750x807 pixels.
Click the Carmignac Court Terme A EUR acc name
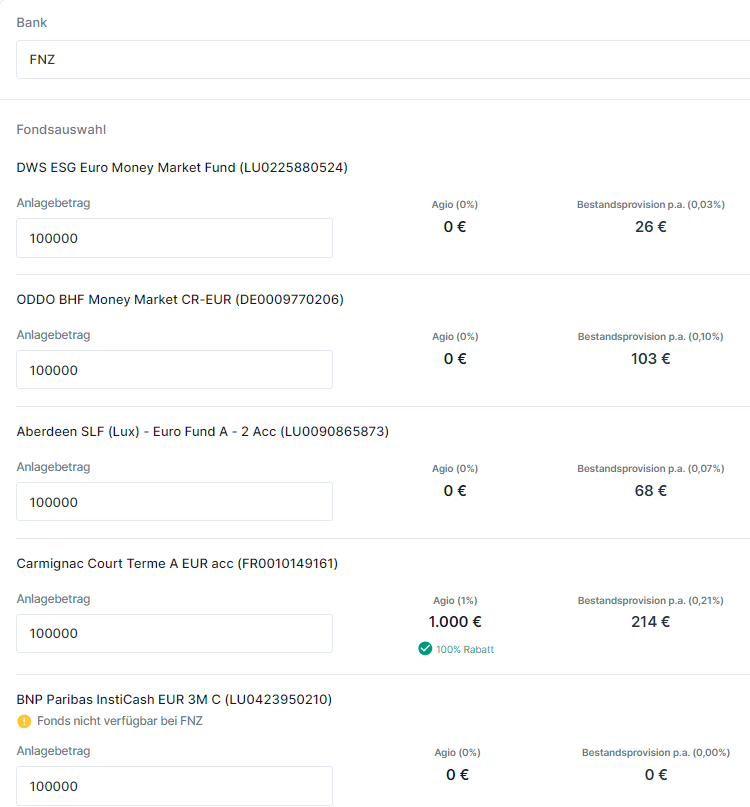177,564
